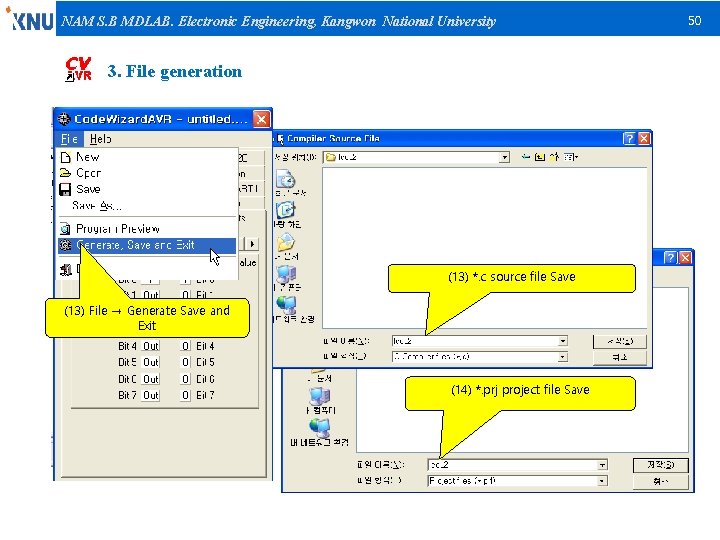The height and width of the screenshot is (540, 720).
Task: Open the Desktop place in Compiler Source File
Action: click(288, 215)
